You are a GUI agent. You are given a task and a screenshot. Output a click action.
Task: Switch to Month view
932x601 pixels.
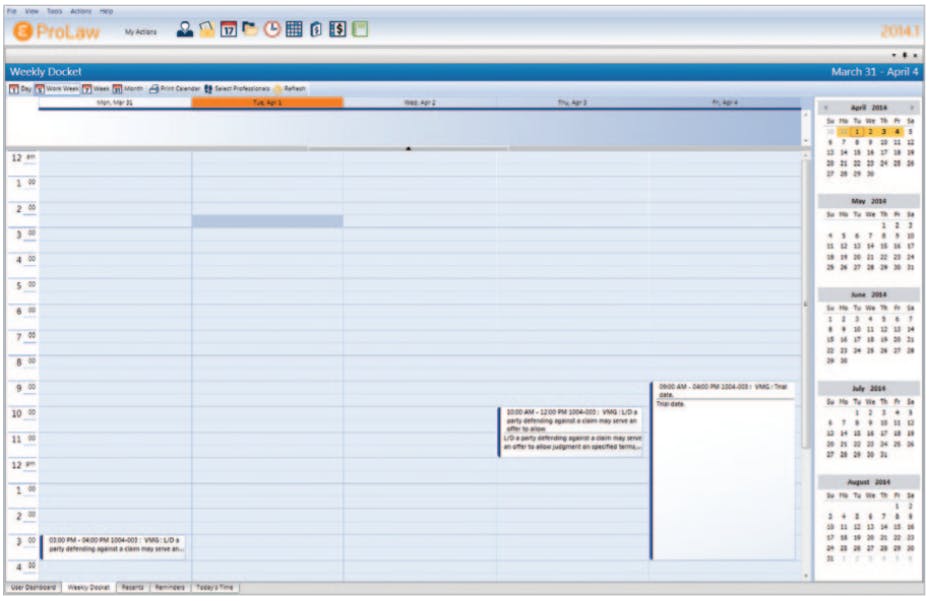(128, 89)
